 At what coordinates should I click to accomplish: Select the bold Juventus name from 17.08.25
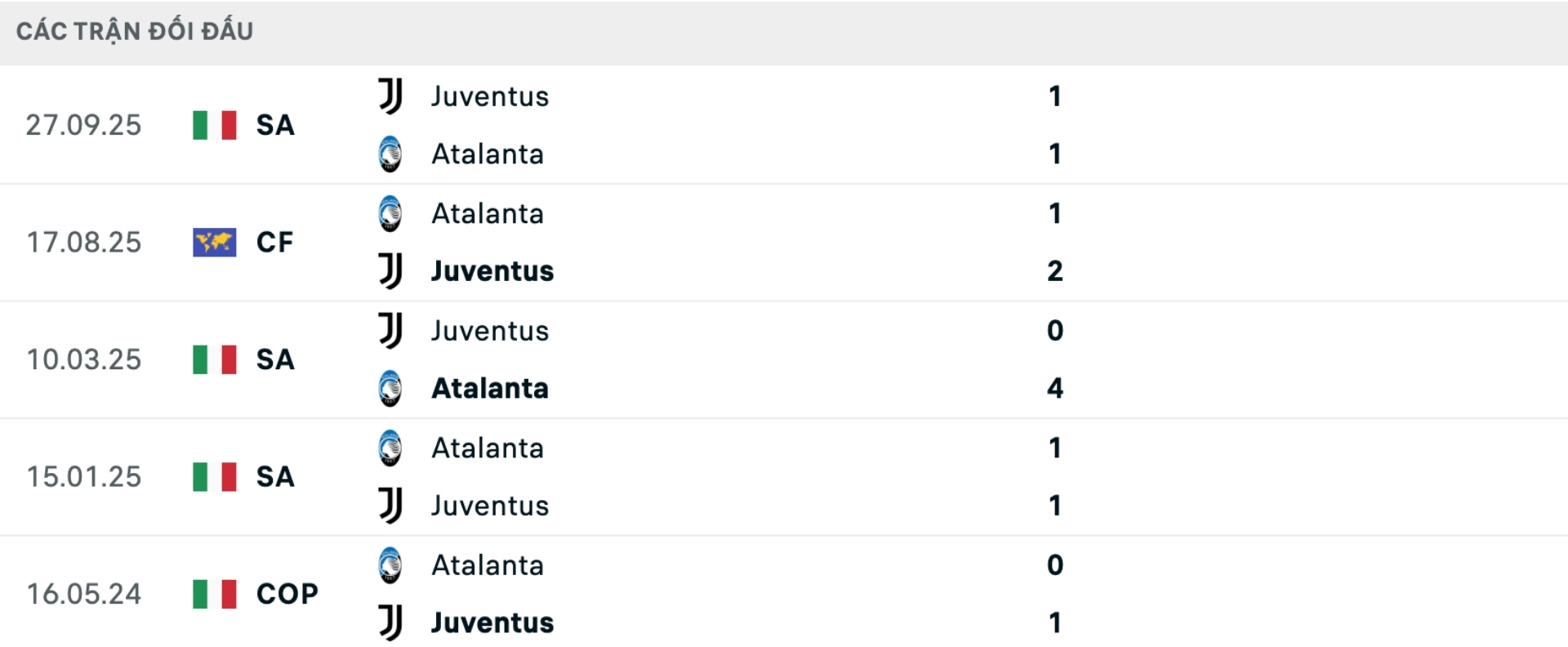(492, 272)
